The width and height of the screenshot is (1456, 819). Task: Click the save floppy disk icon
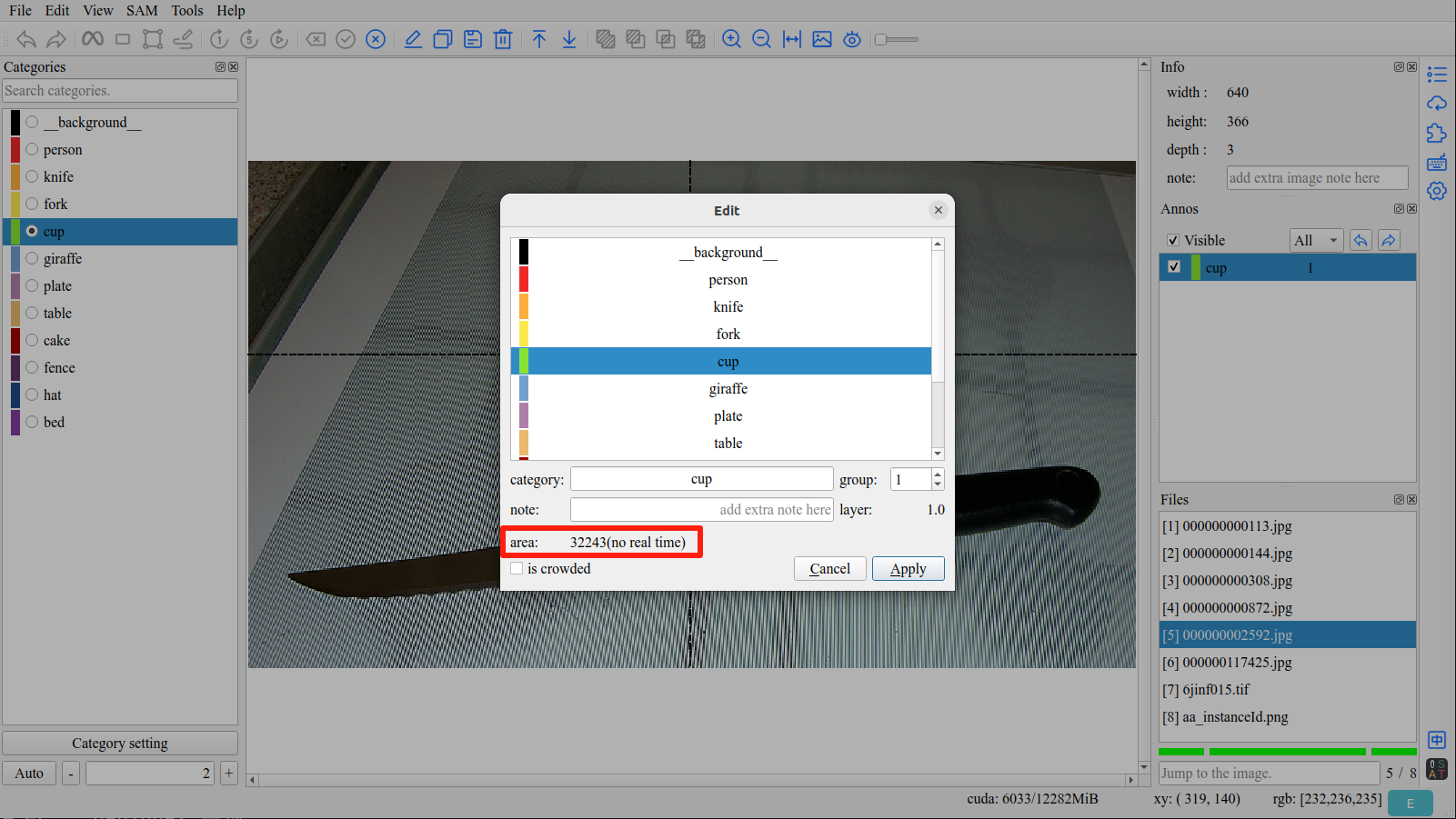point(473,39)
